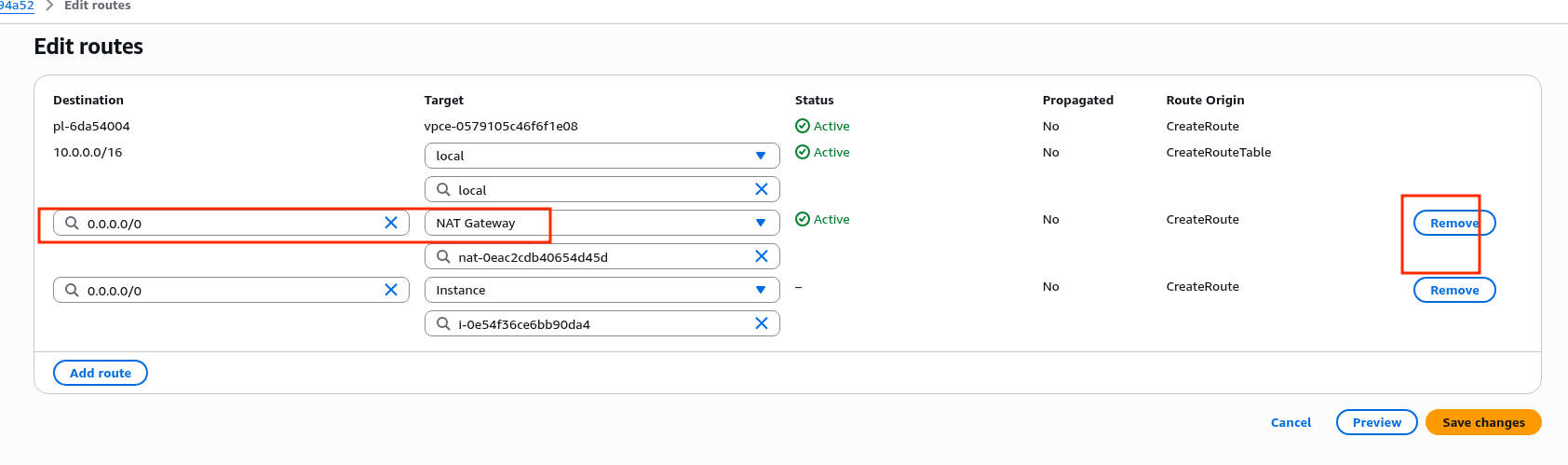Expand the NAT Gateway target dropdown
The height and width of the screenshot is (465, 1568).
(602, 223)
